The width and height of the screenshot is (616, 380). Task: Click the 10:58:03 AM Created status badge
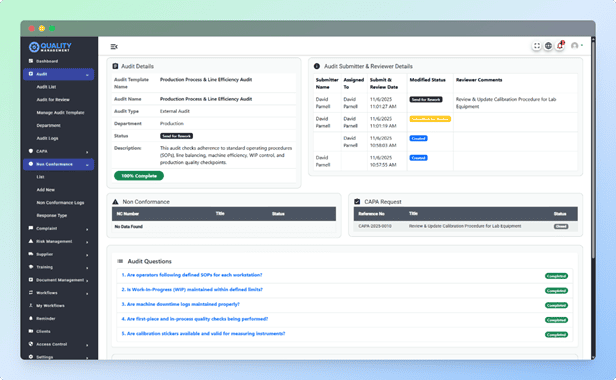[x=418, y=138]
